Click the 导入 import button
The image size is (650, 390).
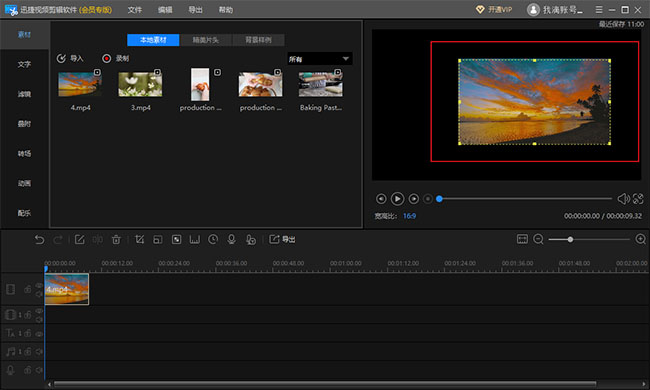coord(70,58)
